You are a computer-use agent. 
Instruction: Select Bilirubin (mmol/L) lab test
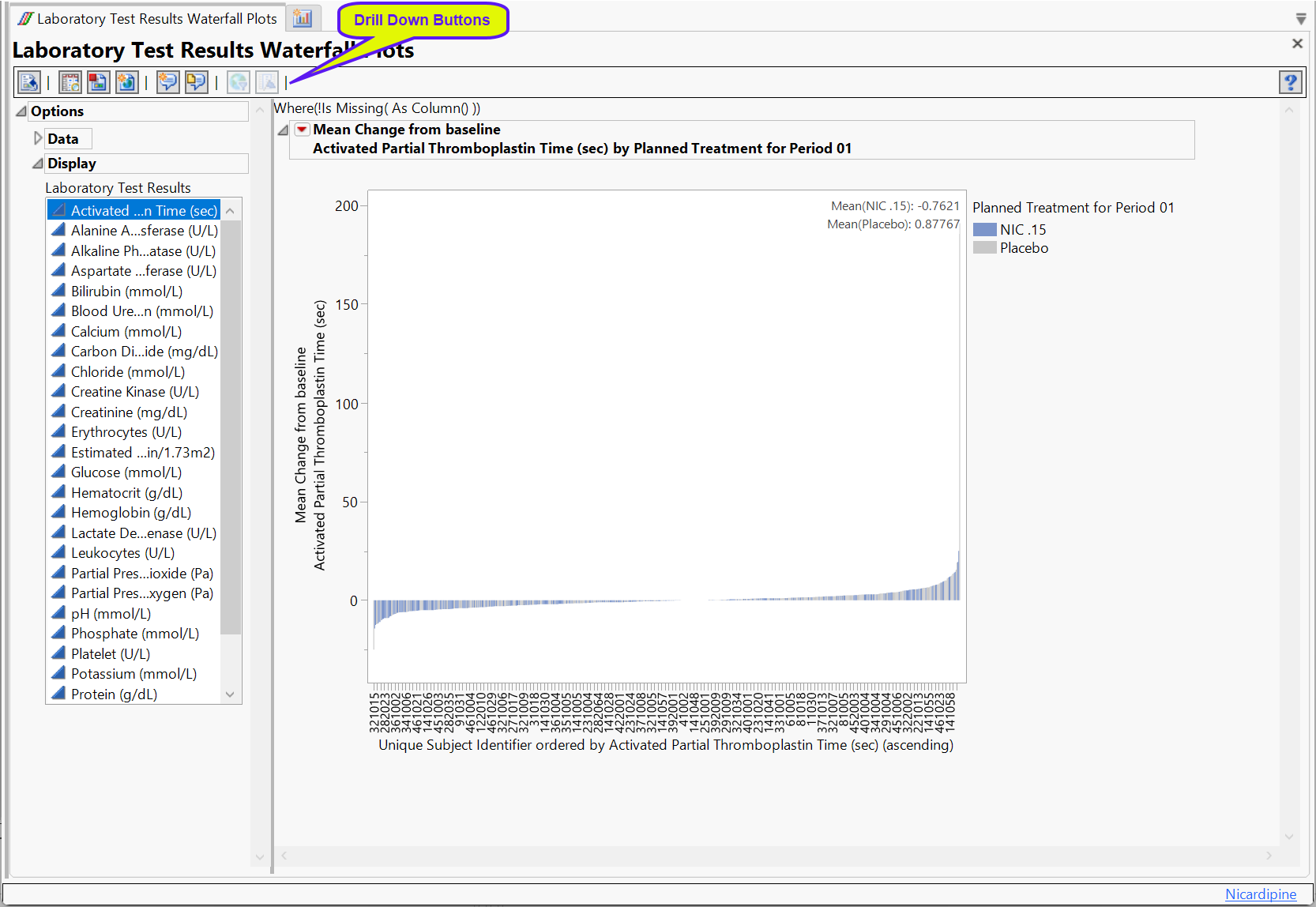pos(133,292)
